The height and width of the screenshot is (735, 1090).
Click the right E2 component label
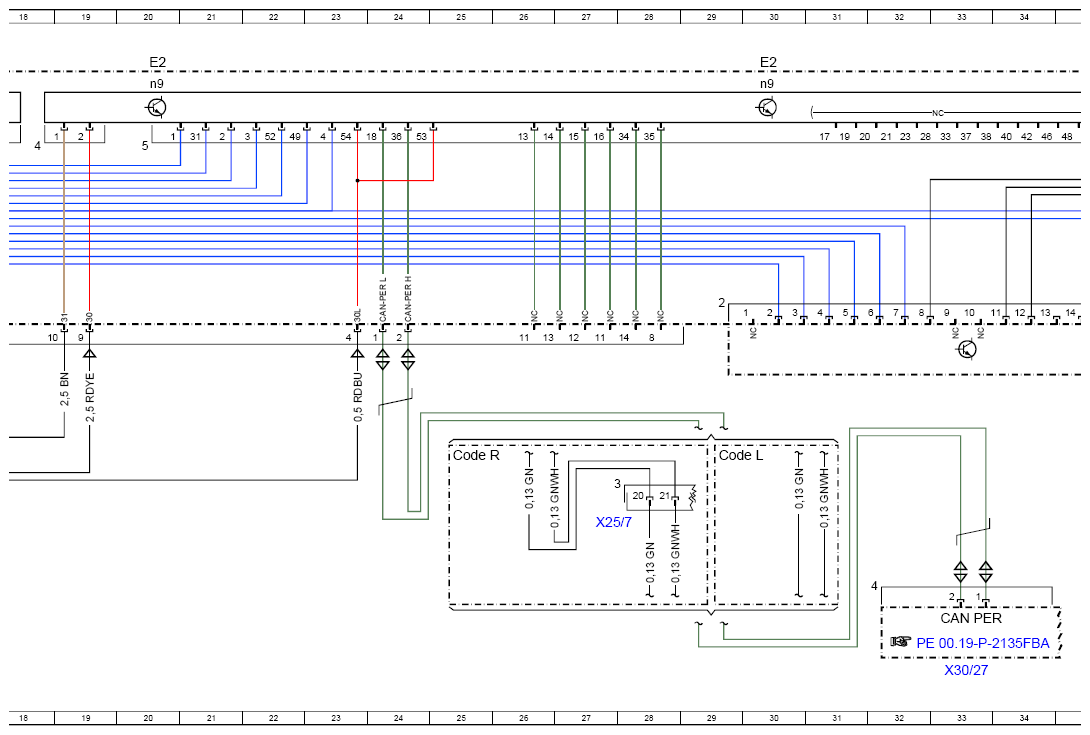coord(768,63)
